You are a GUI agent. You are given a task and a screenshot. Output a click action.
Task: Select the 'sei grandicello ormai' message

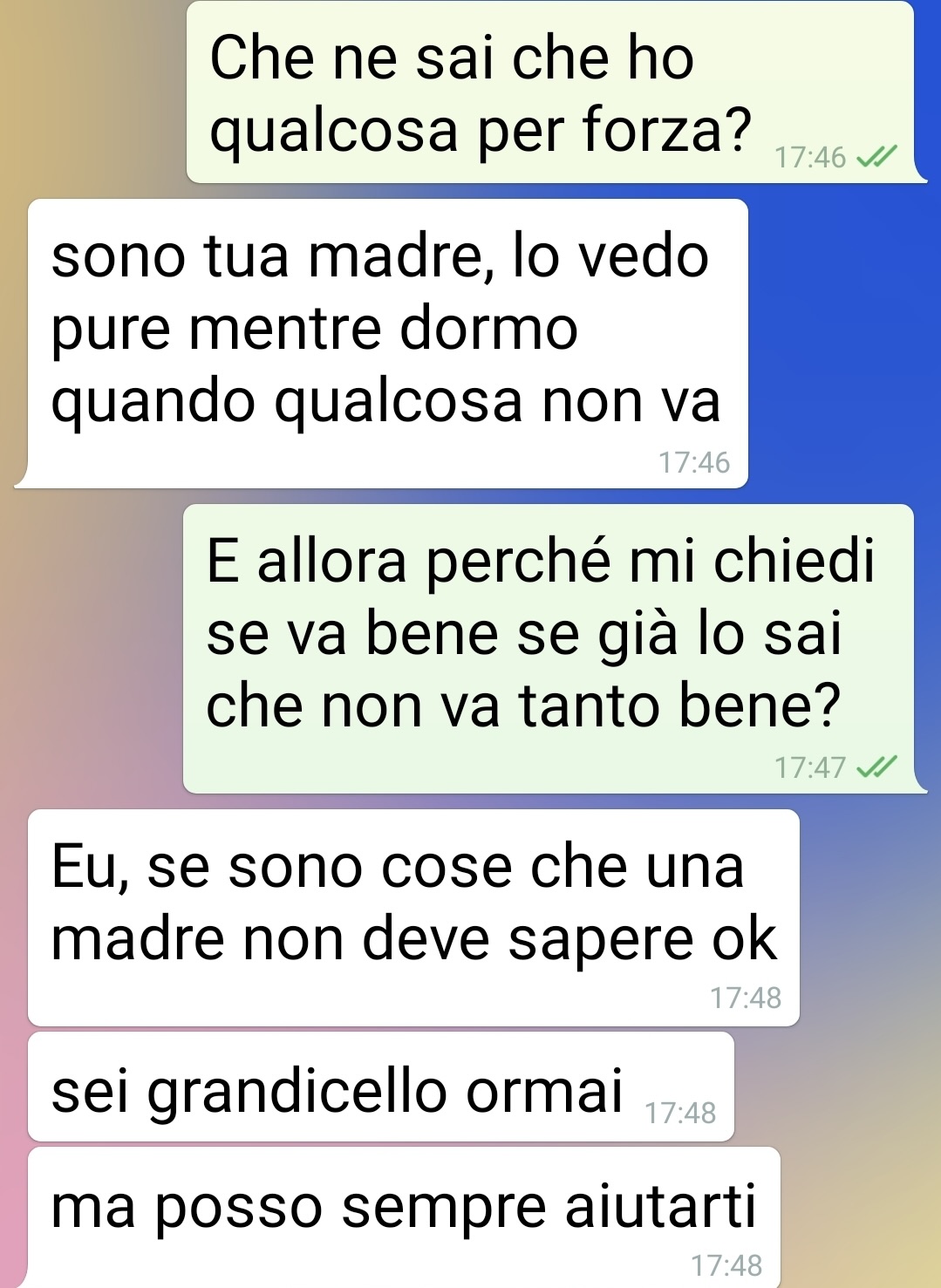[381, 1087]
